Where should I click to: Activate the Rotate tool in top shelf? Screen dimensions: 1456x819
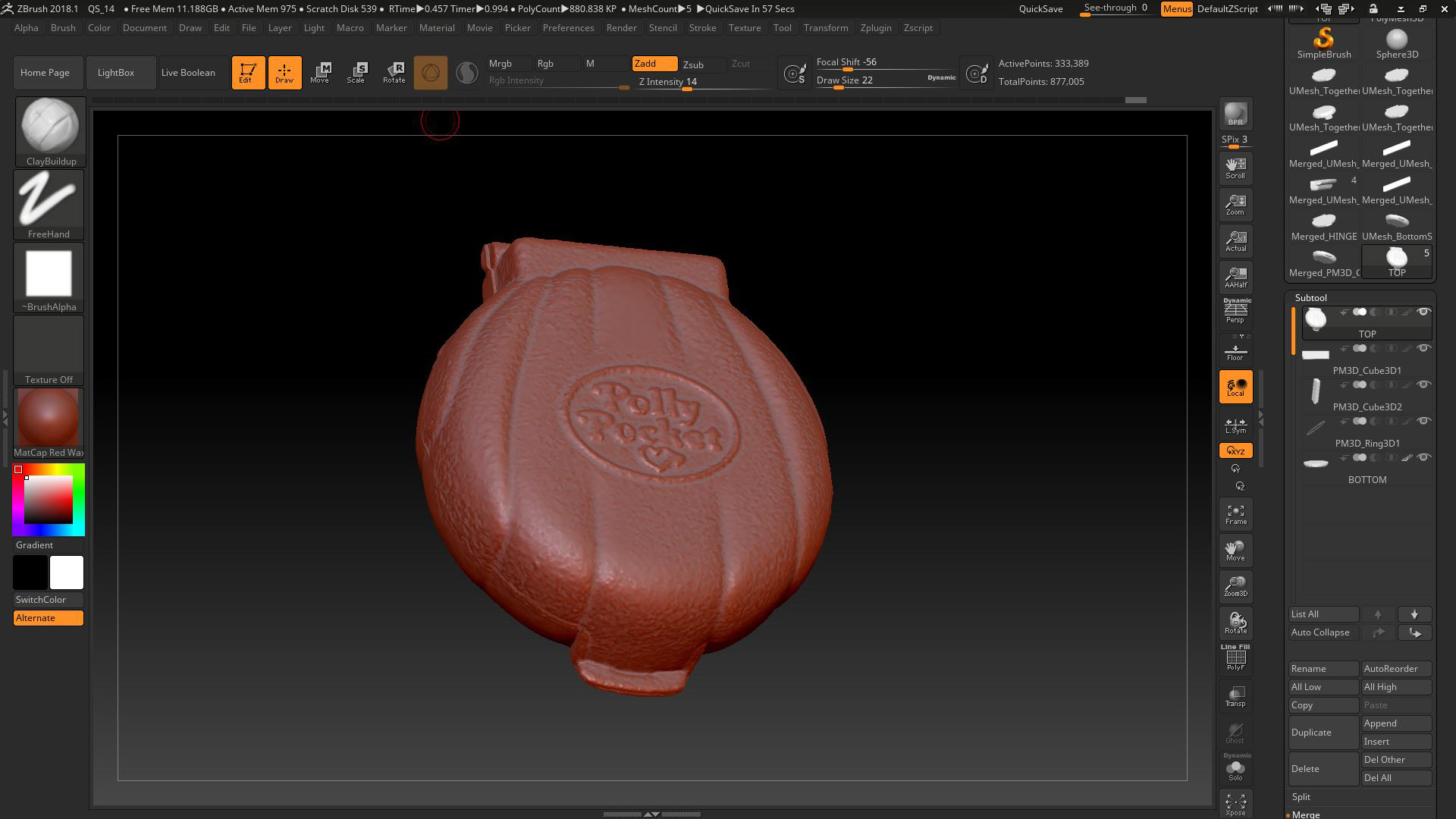(x=394, y=73)
